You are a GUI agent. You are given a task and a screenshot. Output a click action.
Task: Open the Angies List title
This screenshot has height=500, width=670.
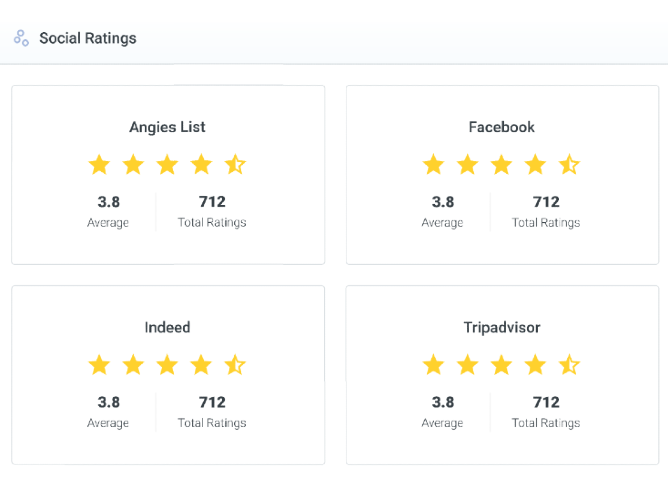pos(168,127)
